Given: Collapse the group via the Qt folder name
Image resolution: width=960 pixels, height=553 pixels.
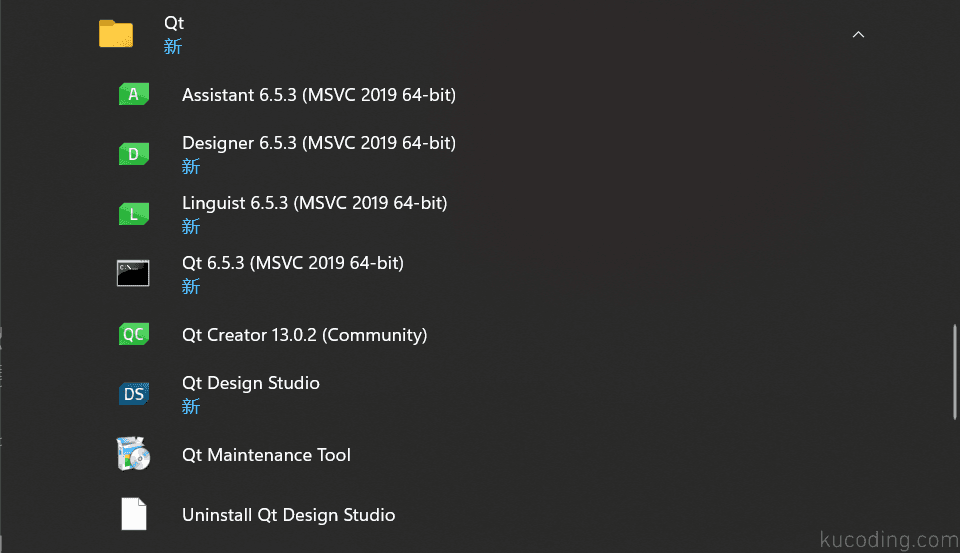Looking at the screenshot, I should point(174,23).
